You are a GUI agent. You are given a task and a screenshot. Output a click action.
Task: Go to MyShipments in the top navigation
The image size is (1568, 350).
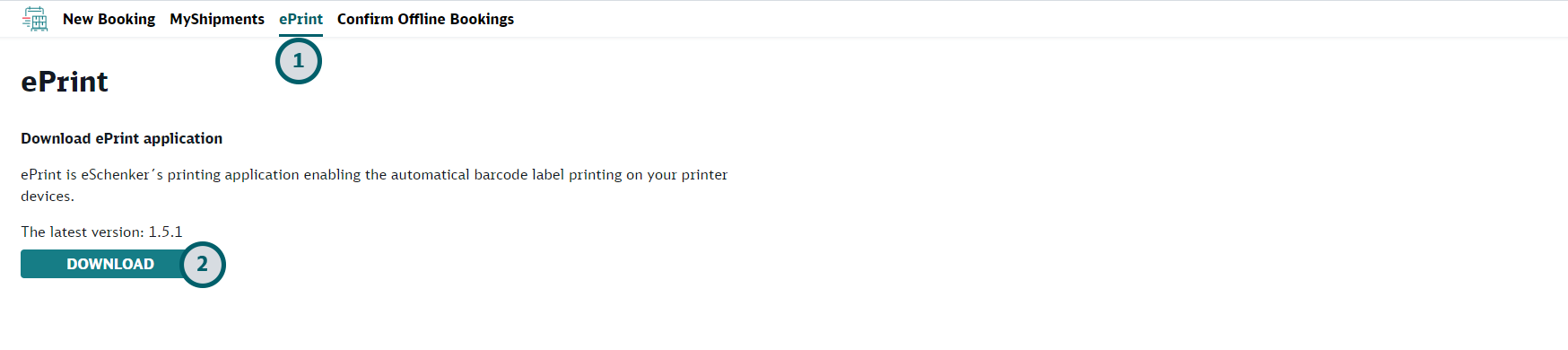217,19
